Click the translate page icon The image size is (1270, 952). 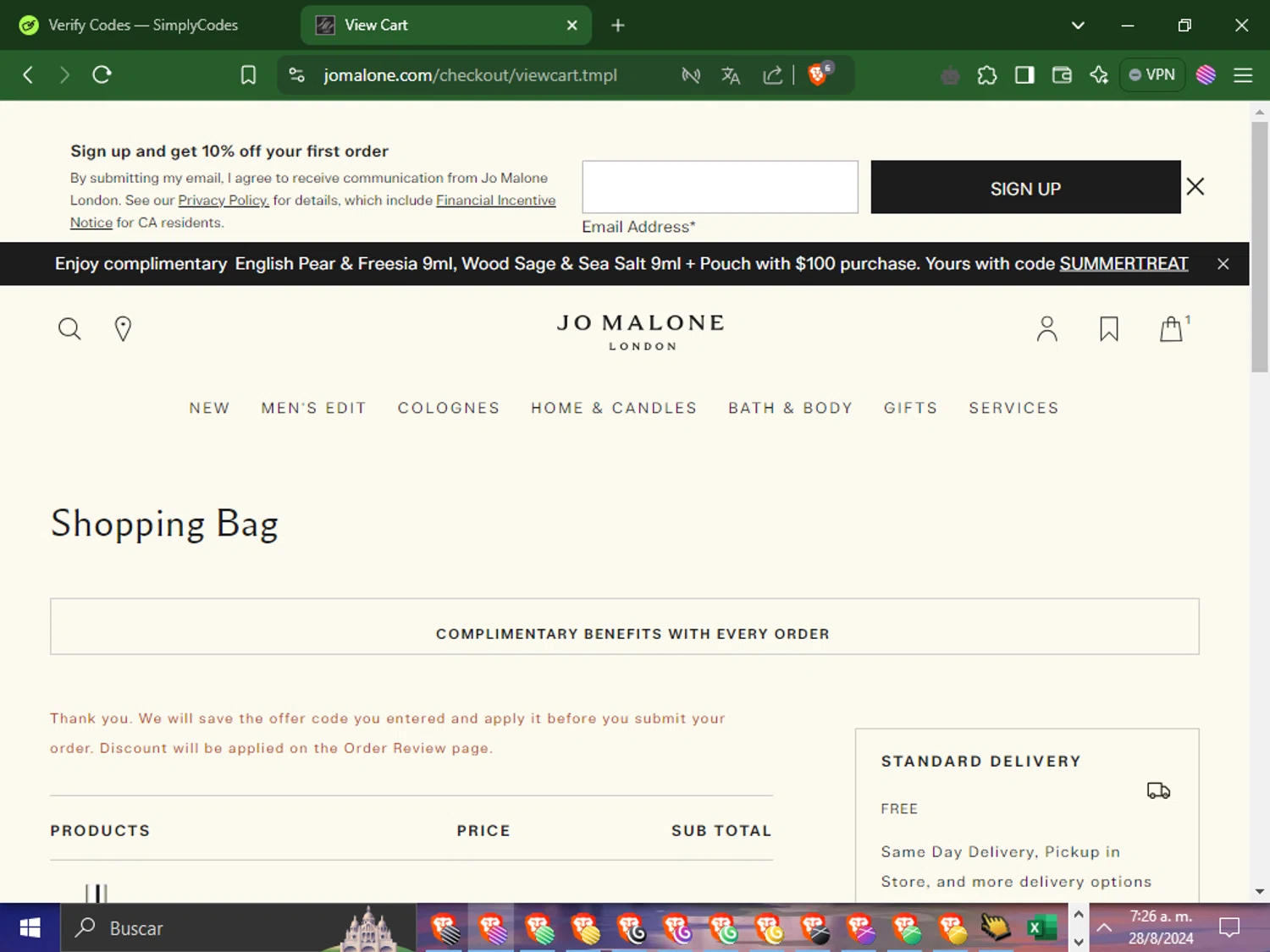click(731, 75)
